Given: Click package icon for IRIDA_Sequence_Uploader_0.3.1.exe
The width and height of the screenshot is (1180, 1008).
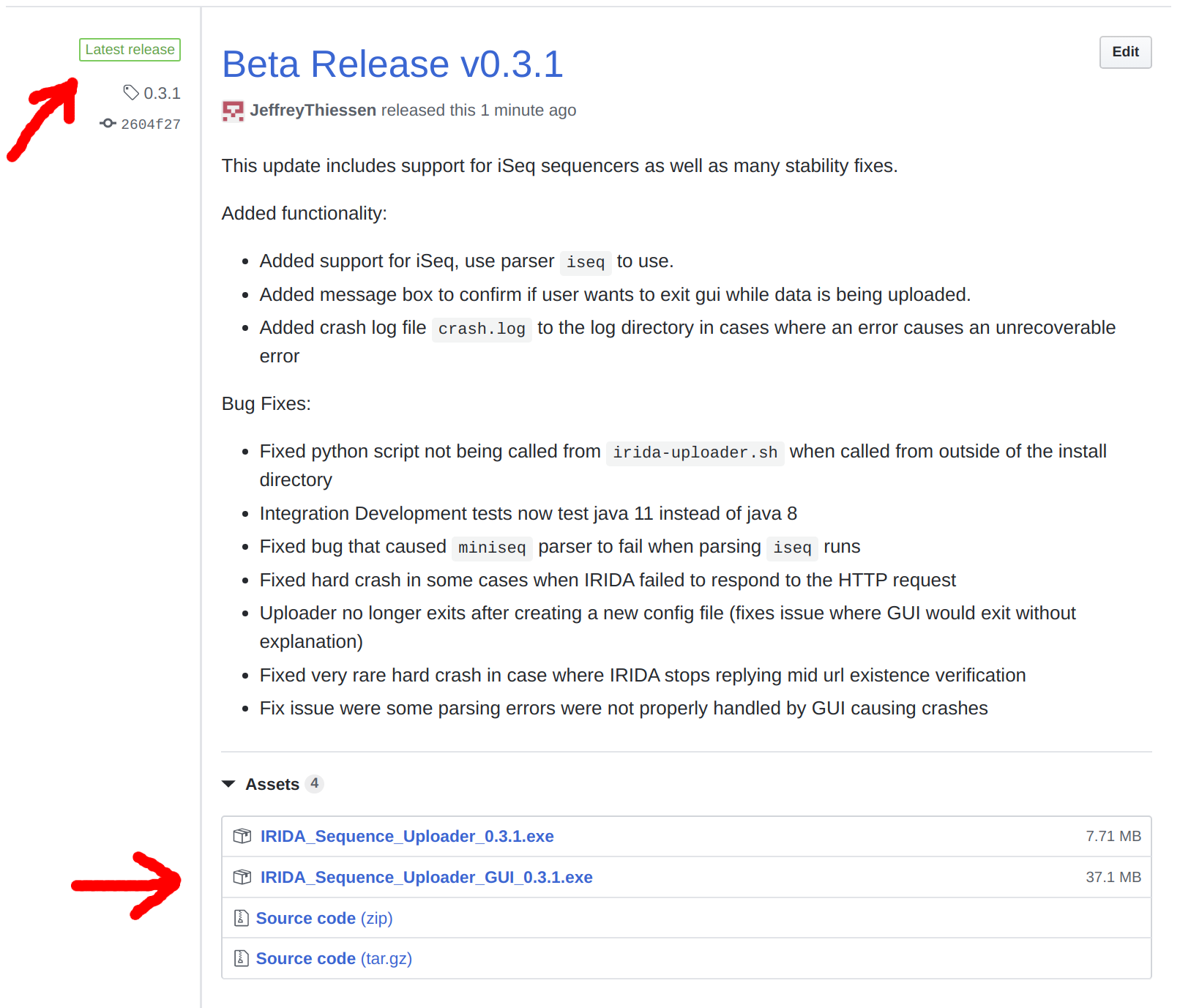Looking at the screenshot, I should click(242, 836).
